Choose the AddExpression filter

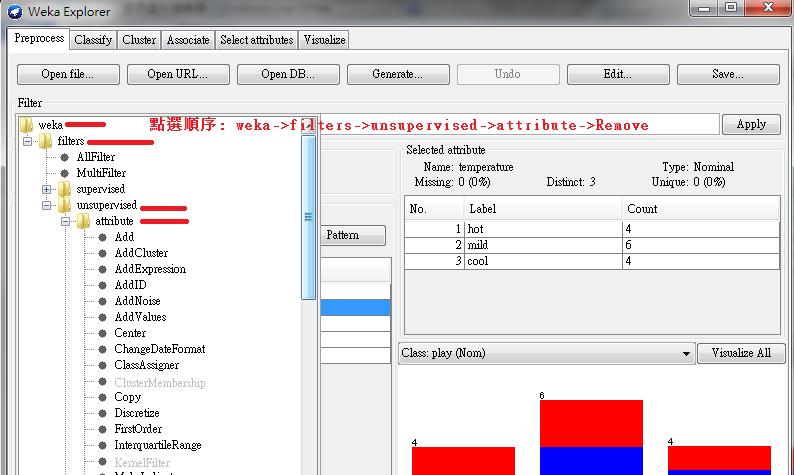(150, 269)
